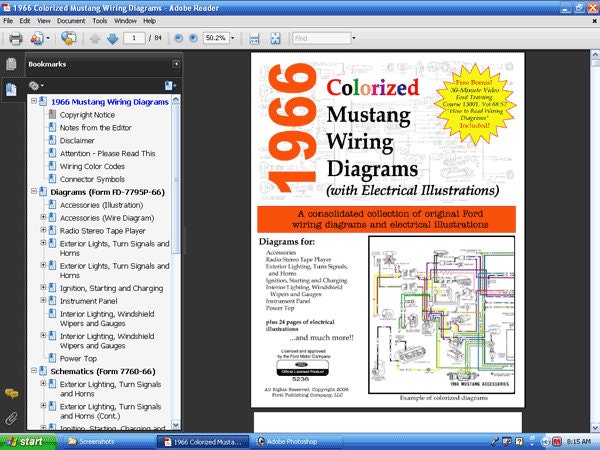
Task: Open Copyright Notice bookmark
Action: tap(87, 115)
